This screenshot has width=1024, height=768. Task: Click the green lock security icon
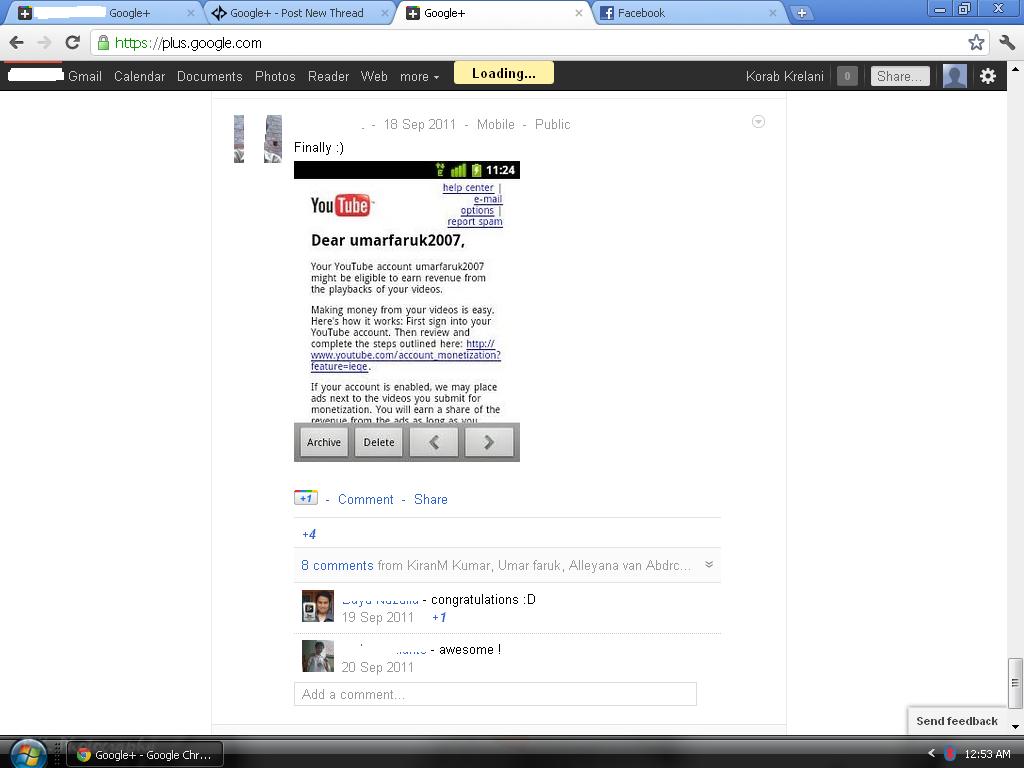pyautogui.click(x=103, y=43)
